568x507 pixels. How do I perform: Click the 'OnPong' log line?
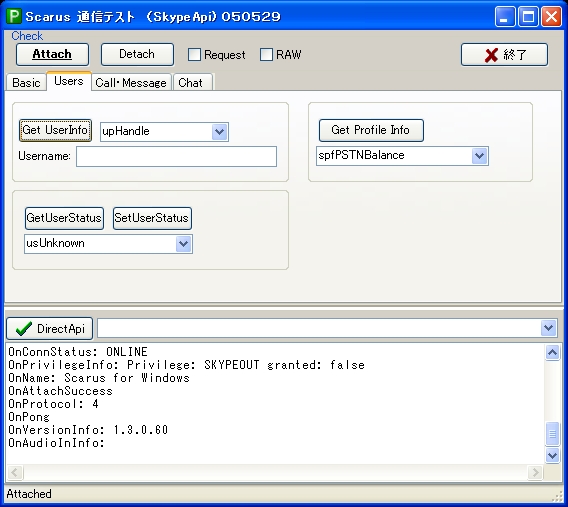pos(29,417)
